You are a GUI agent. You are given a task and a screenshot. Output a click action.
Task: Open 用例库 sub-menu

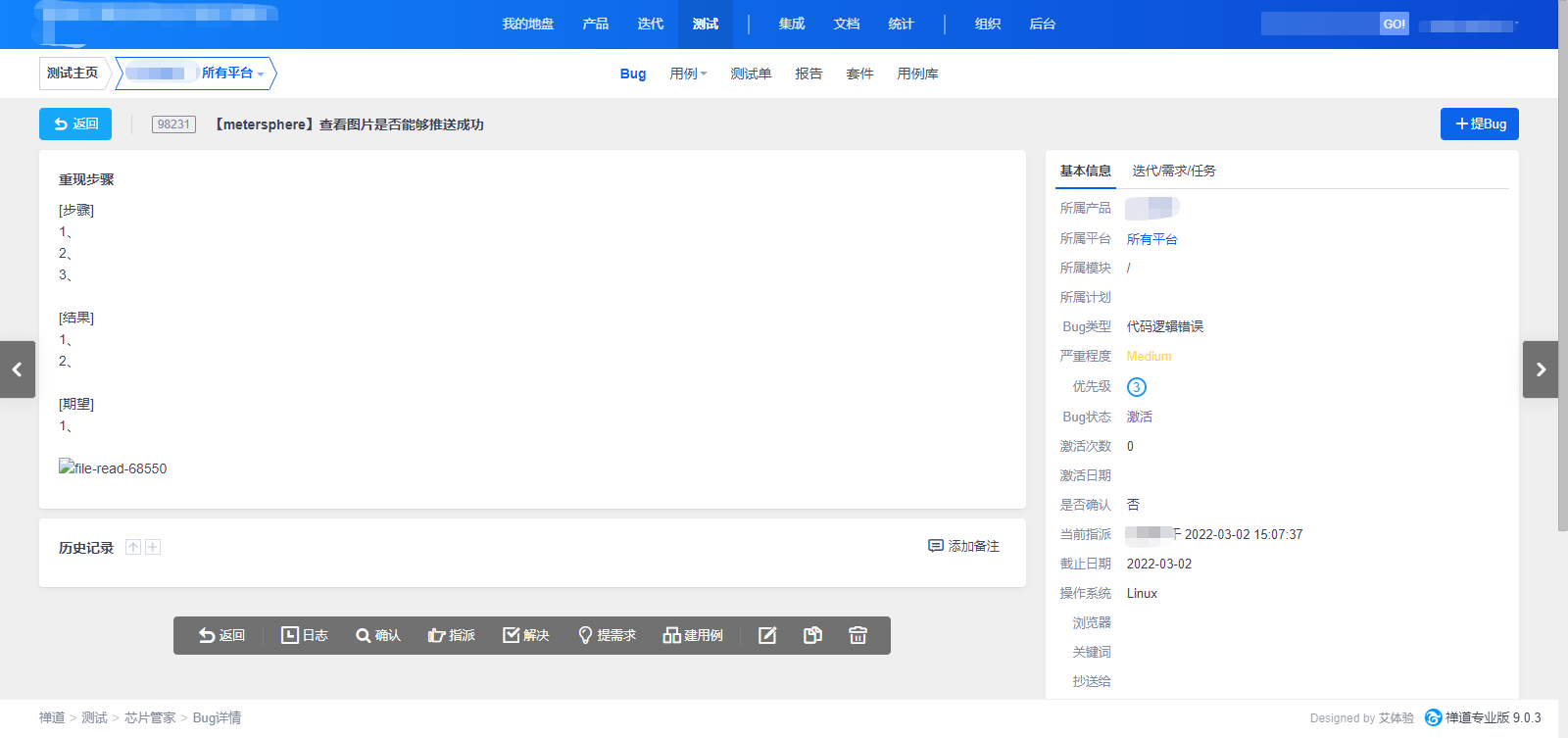click(917, 74)
